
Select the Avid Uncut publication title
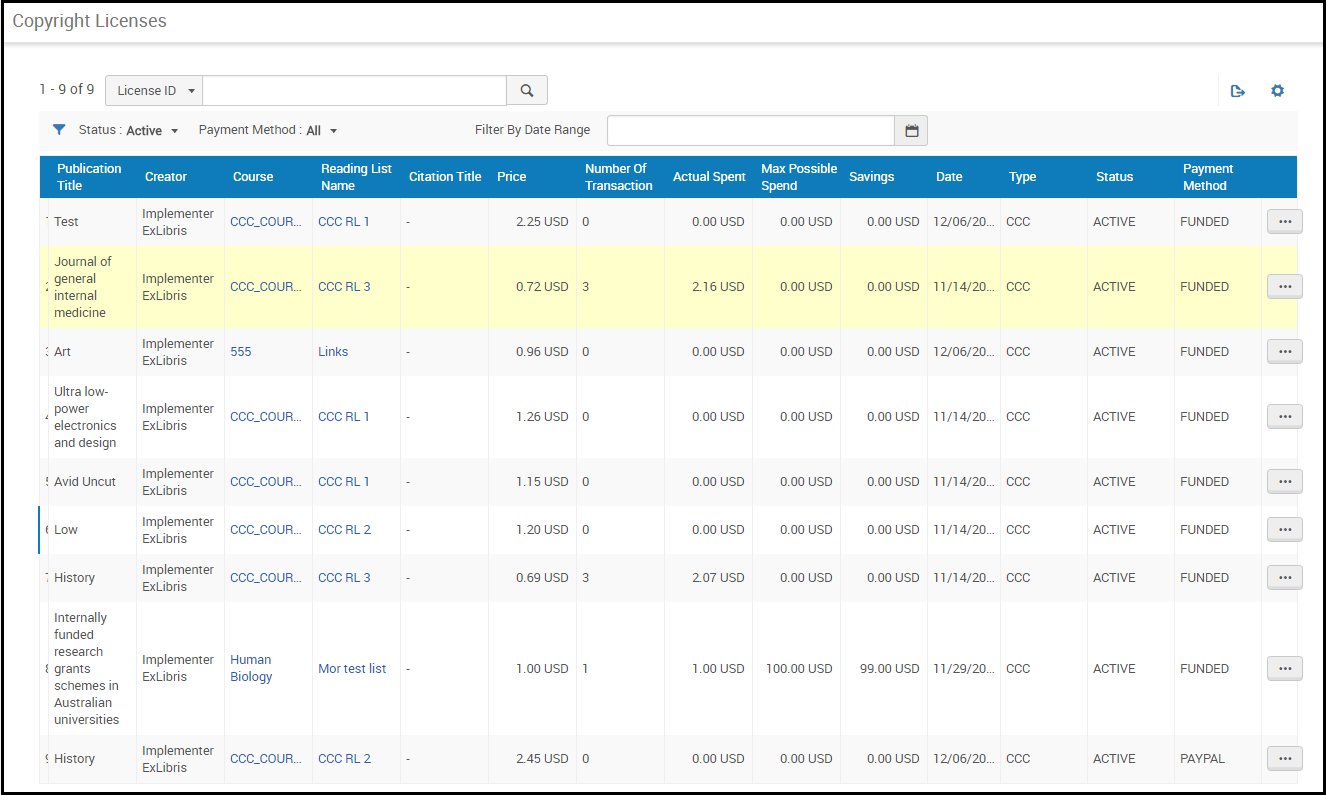(x=85, y=482)
